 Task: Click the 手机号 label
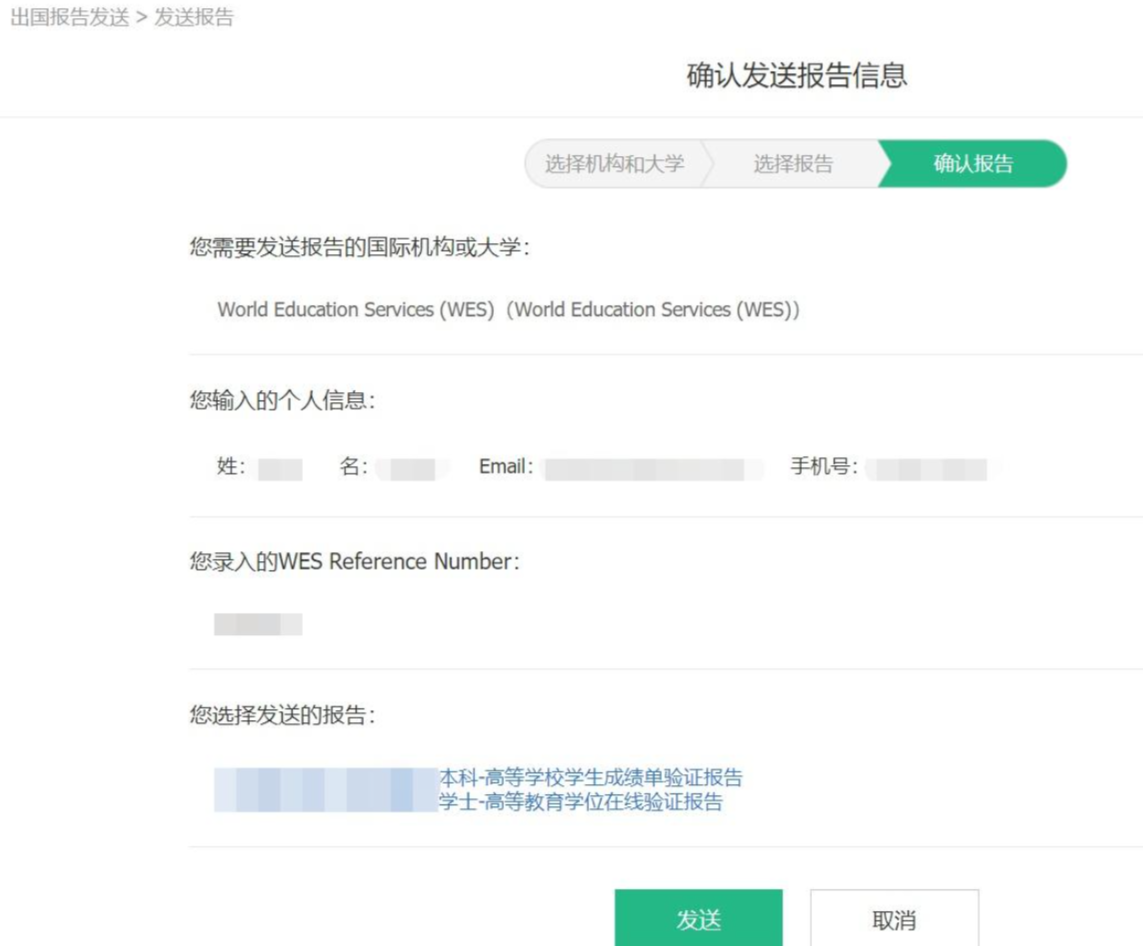tap(824, 466)
